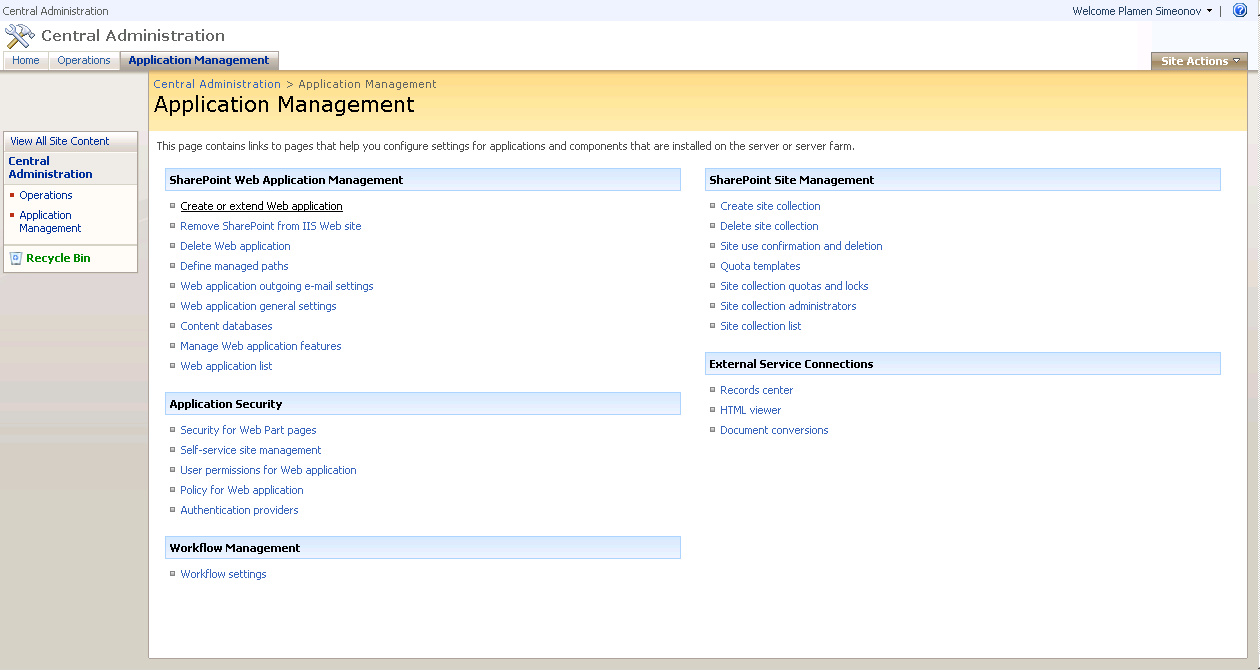Click the Recycle Bin icon in sidebar

(x=16, y=258)
